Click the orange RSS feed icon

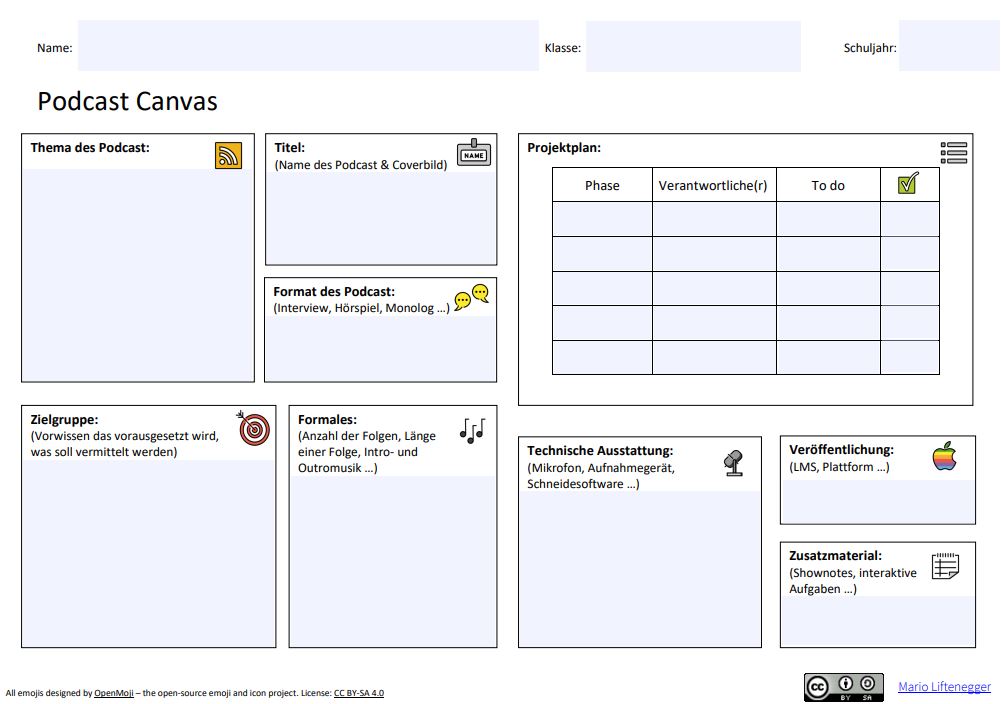[x=228, y=156]
